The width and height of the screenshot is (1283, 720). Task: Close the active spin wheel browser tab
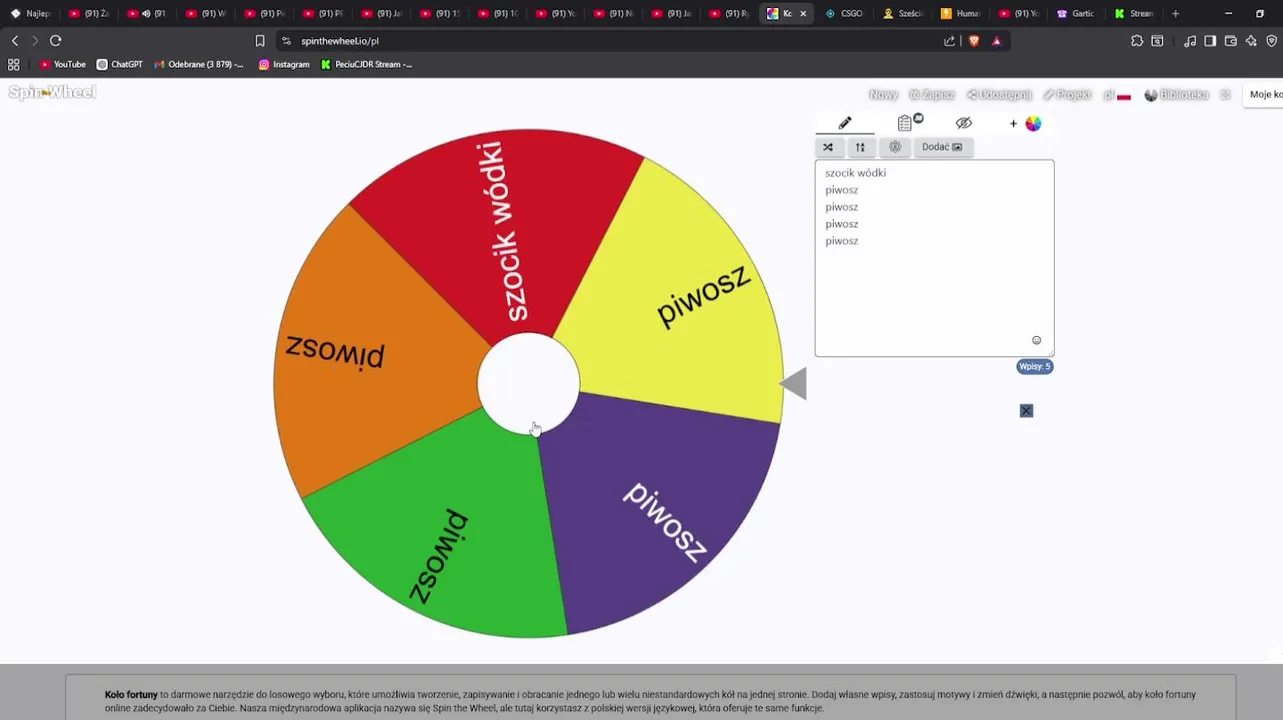click(803, 14)
